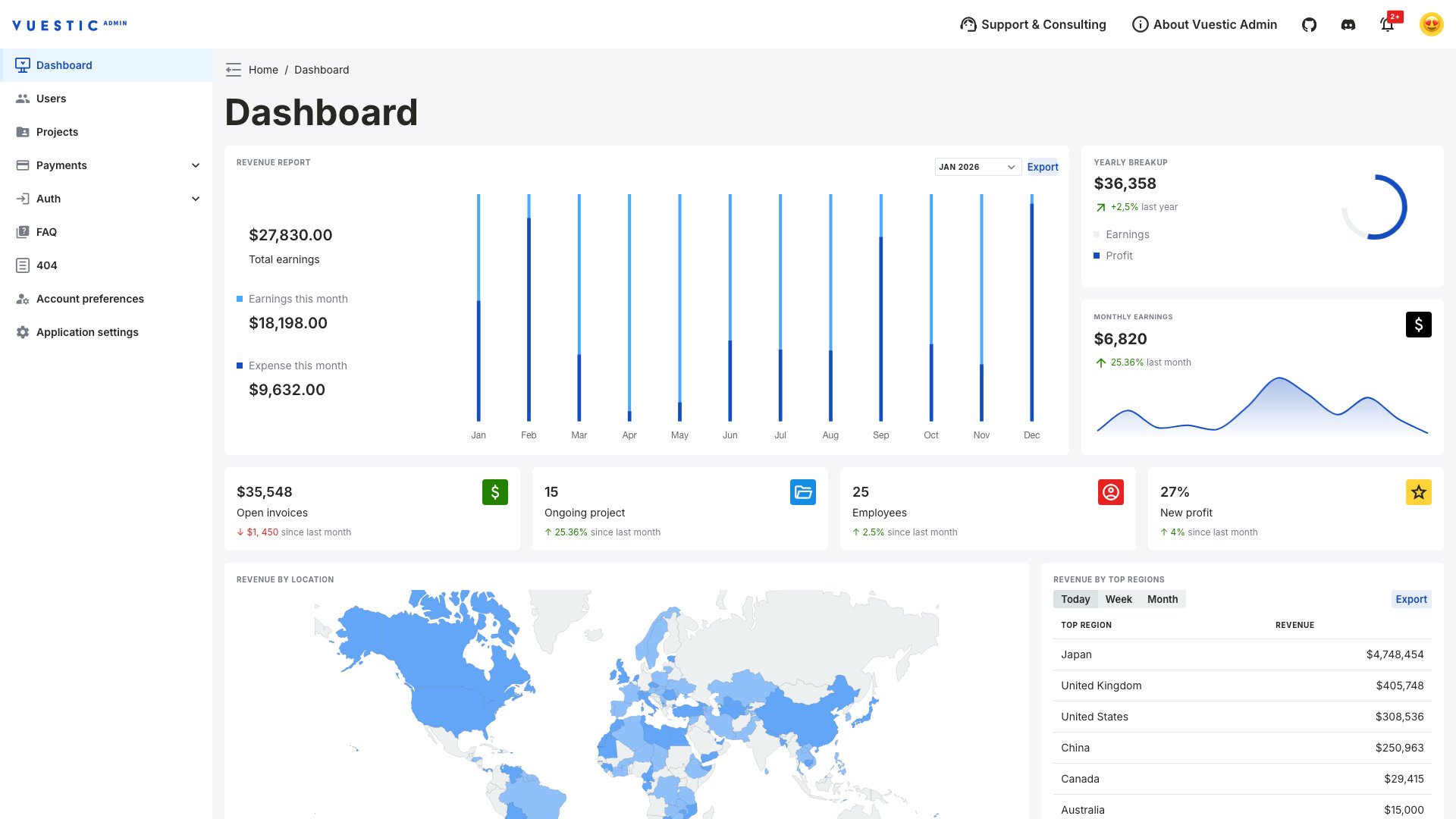Click the green dollar icon on Open invoices card
The width and height of the screenshot is (1456, 819).
coord(494,492)
